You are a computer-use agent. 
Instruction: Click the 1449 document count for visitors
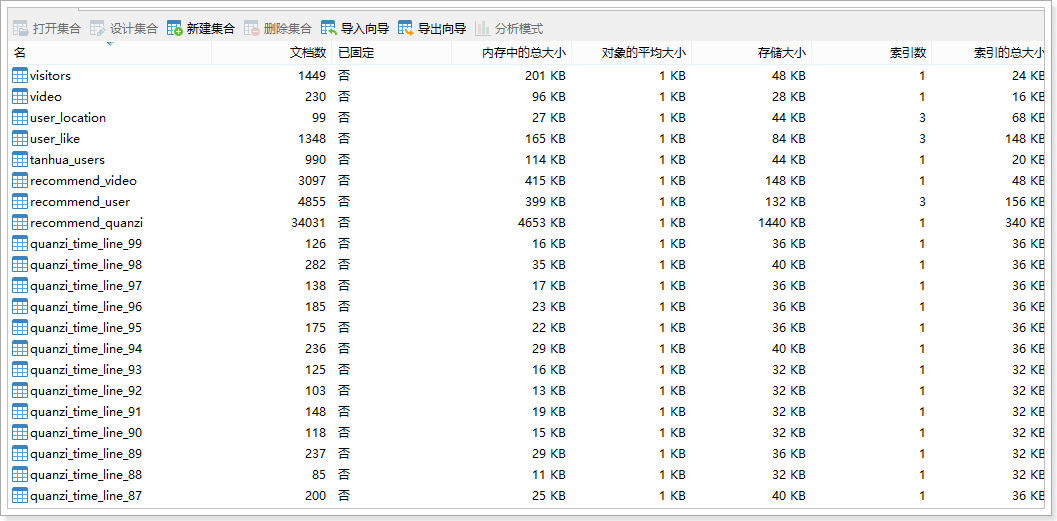(312, 75)
